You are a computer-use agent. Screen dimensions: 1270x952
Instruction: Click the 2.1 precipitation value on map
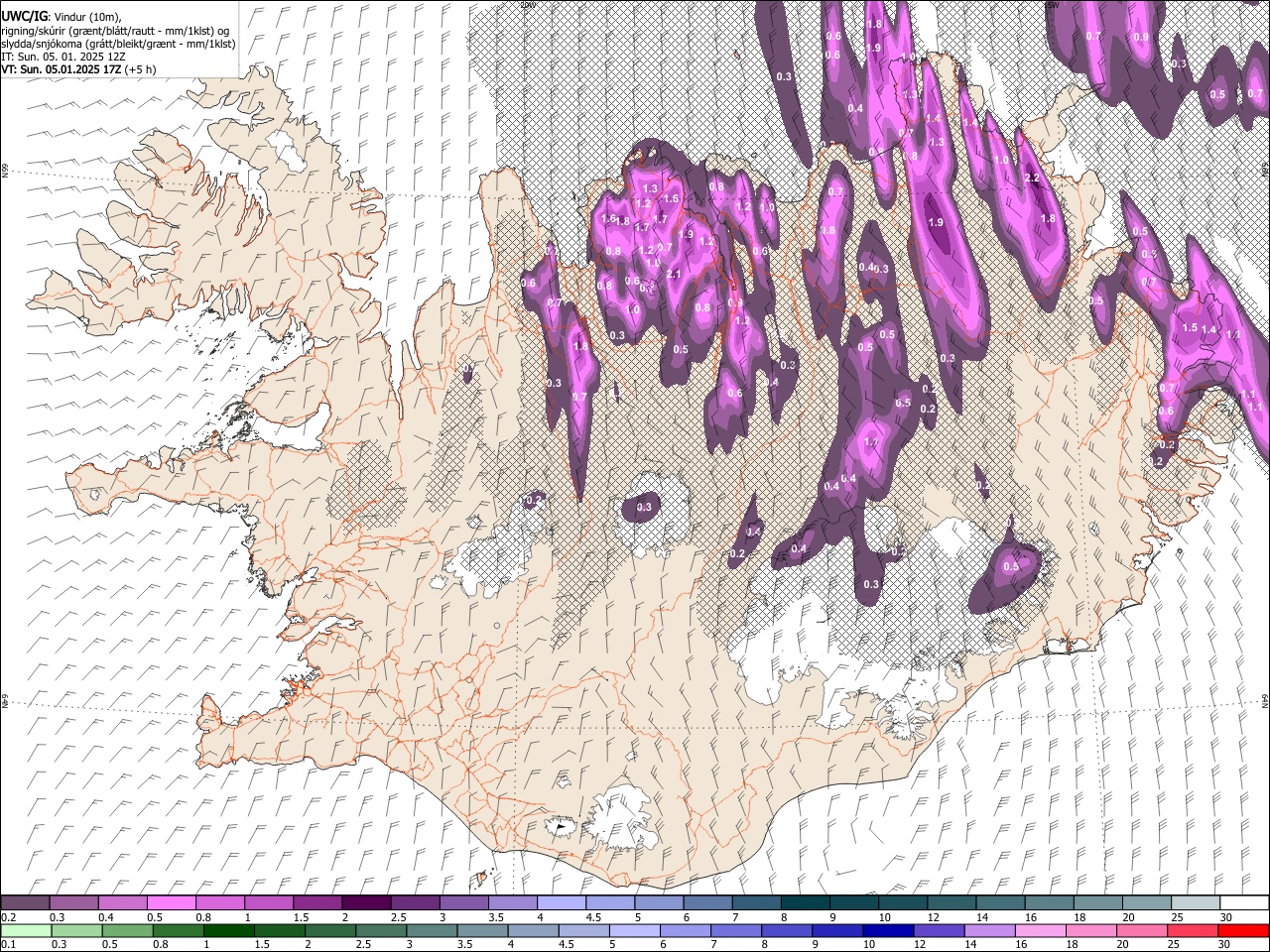[673, 275]
